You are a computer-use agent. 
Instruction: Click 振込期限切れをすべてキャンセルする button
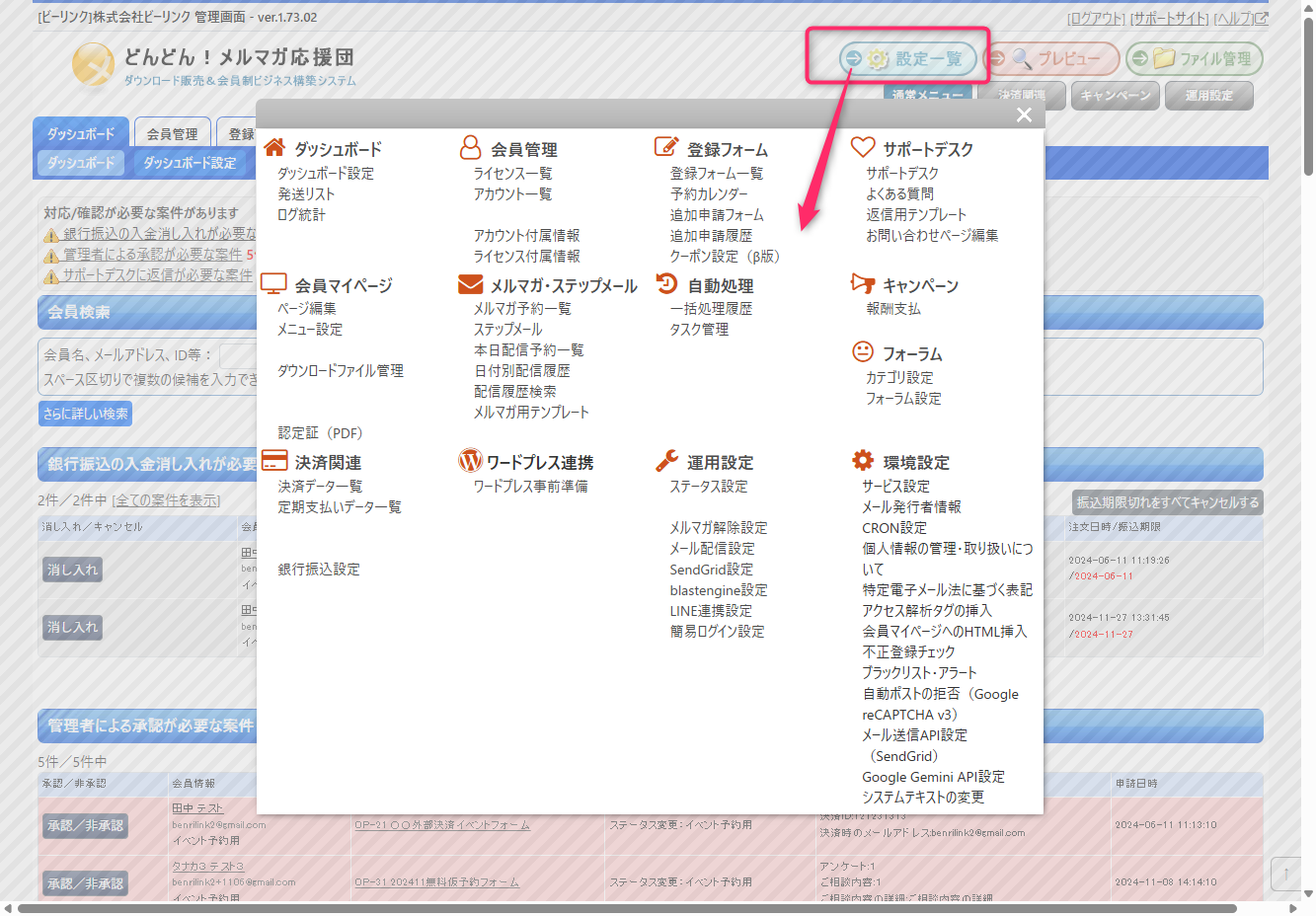1168,502
